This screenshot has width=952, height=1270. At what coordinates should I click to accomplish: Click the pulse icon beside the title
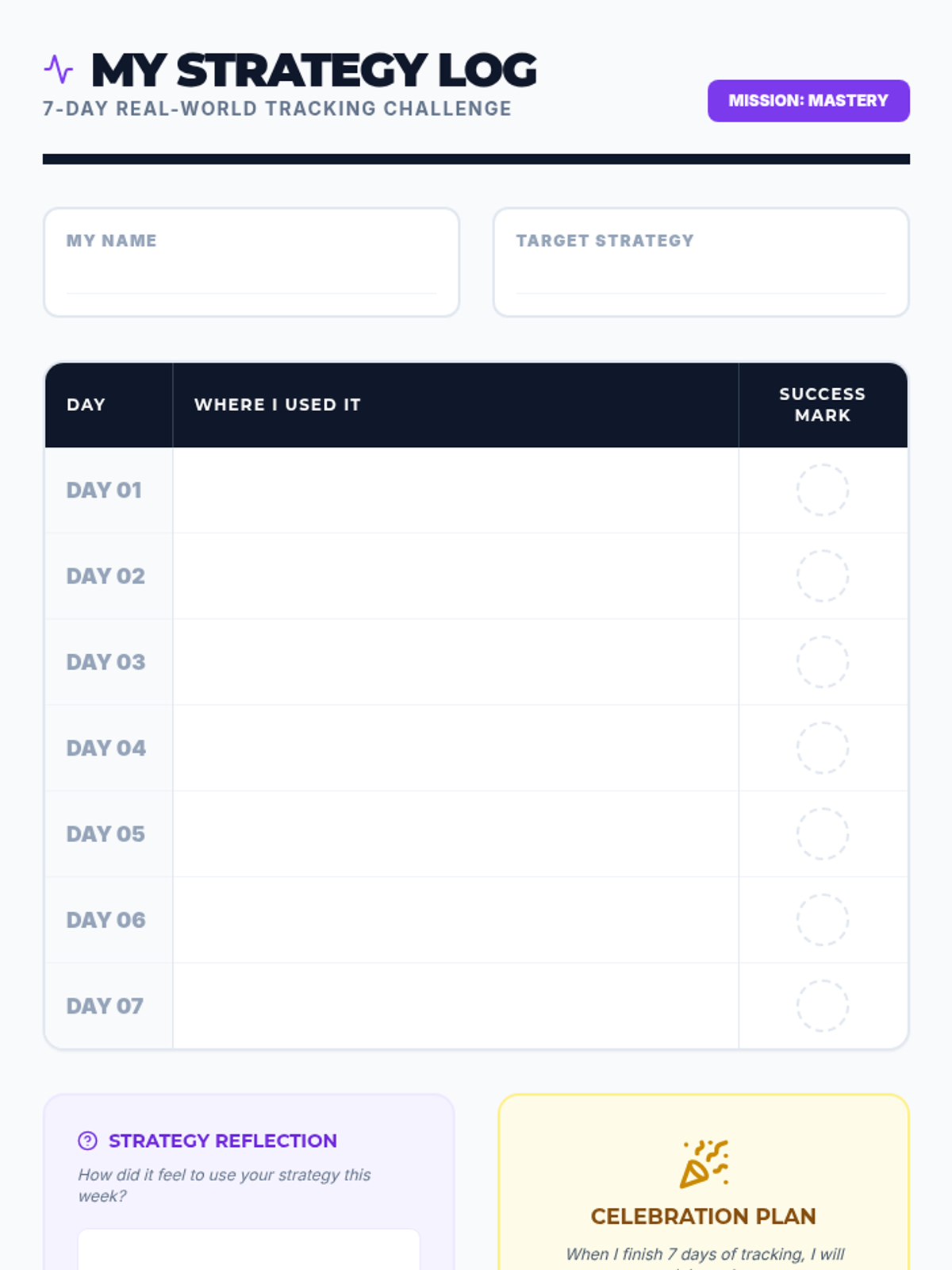[58, 70]
